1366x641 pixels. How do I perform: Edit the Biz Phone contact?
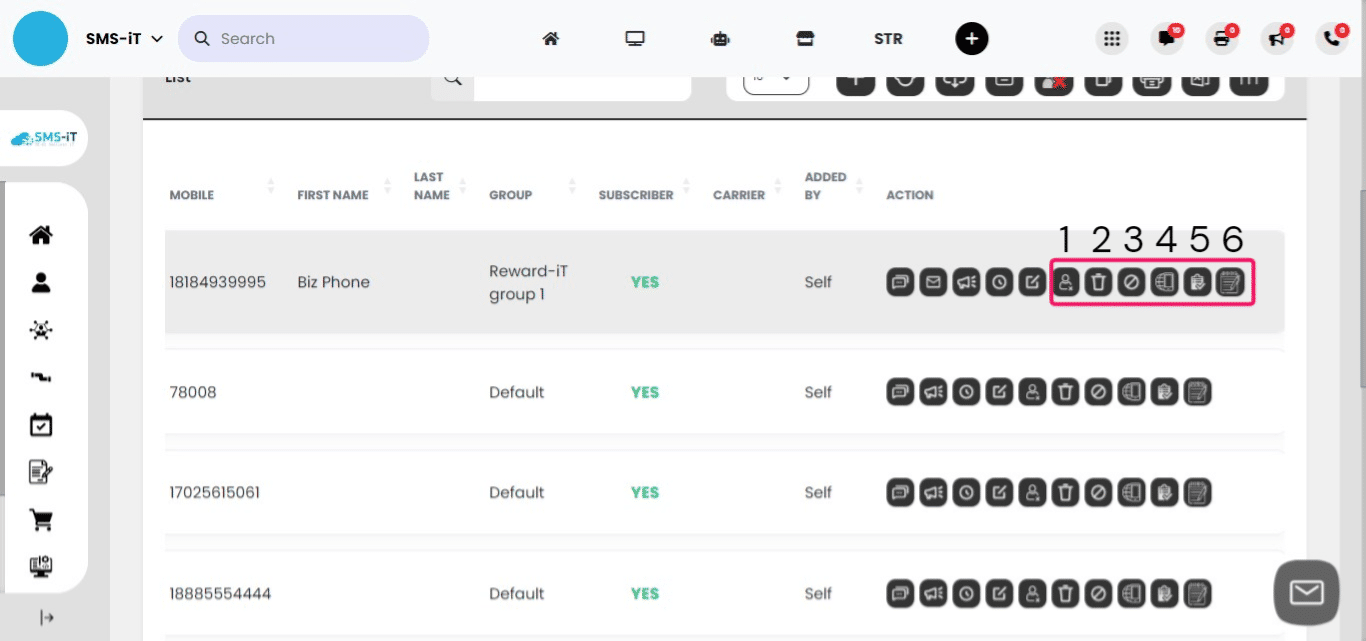(x=1032, y=283)
